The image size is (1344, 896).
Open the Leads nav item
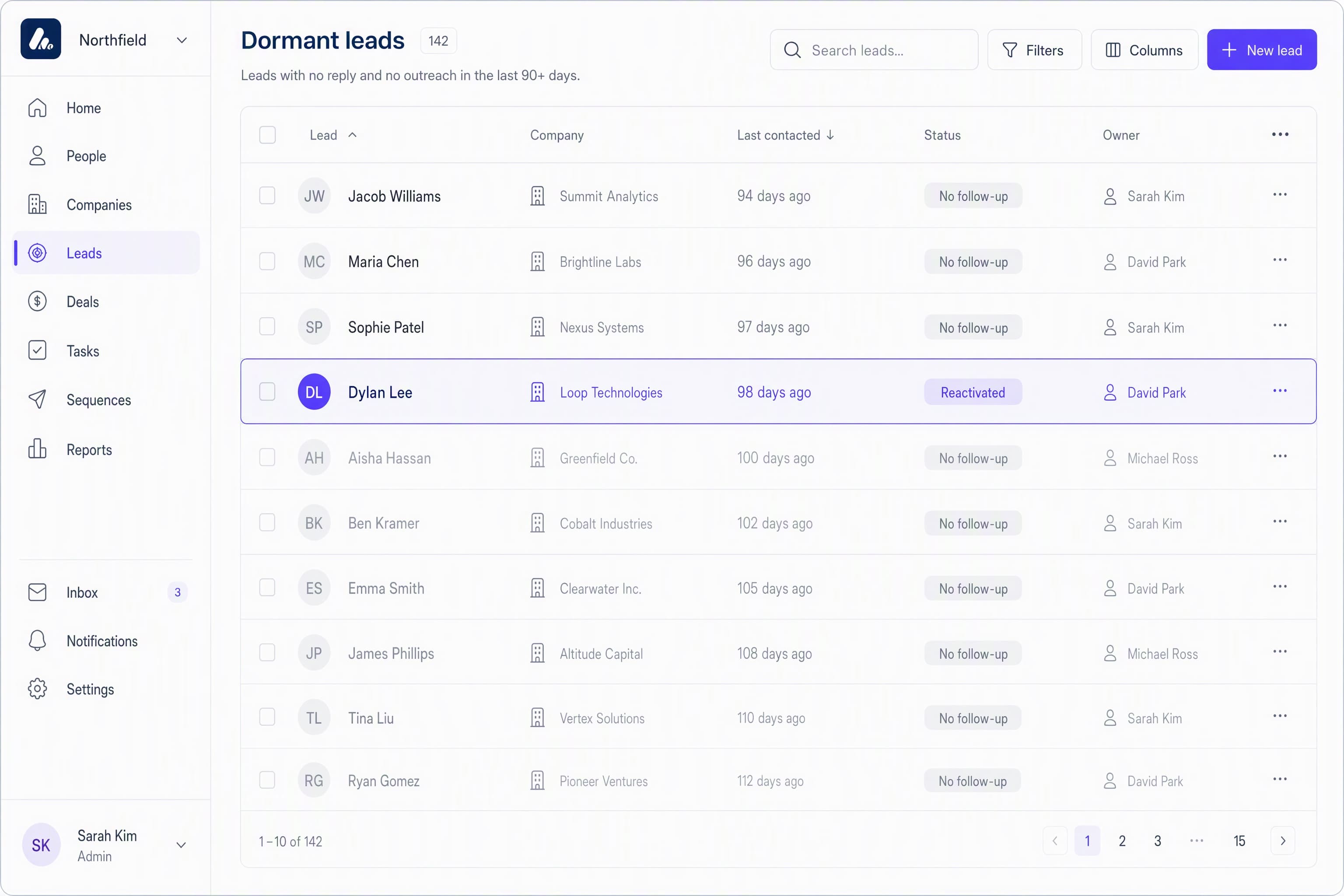[x=106, y=253]
